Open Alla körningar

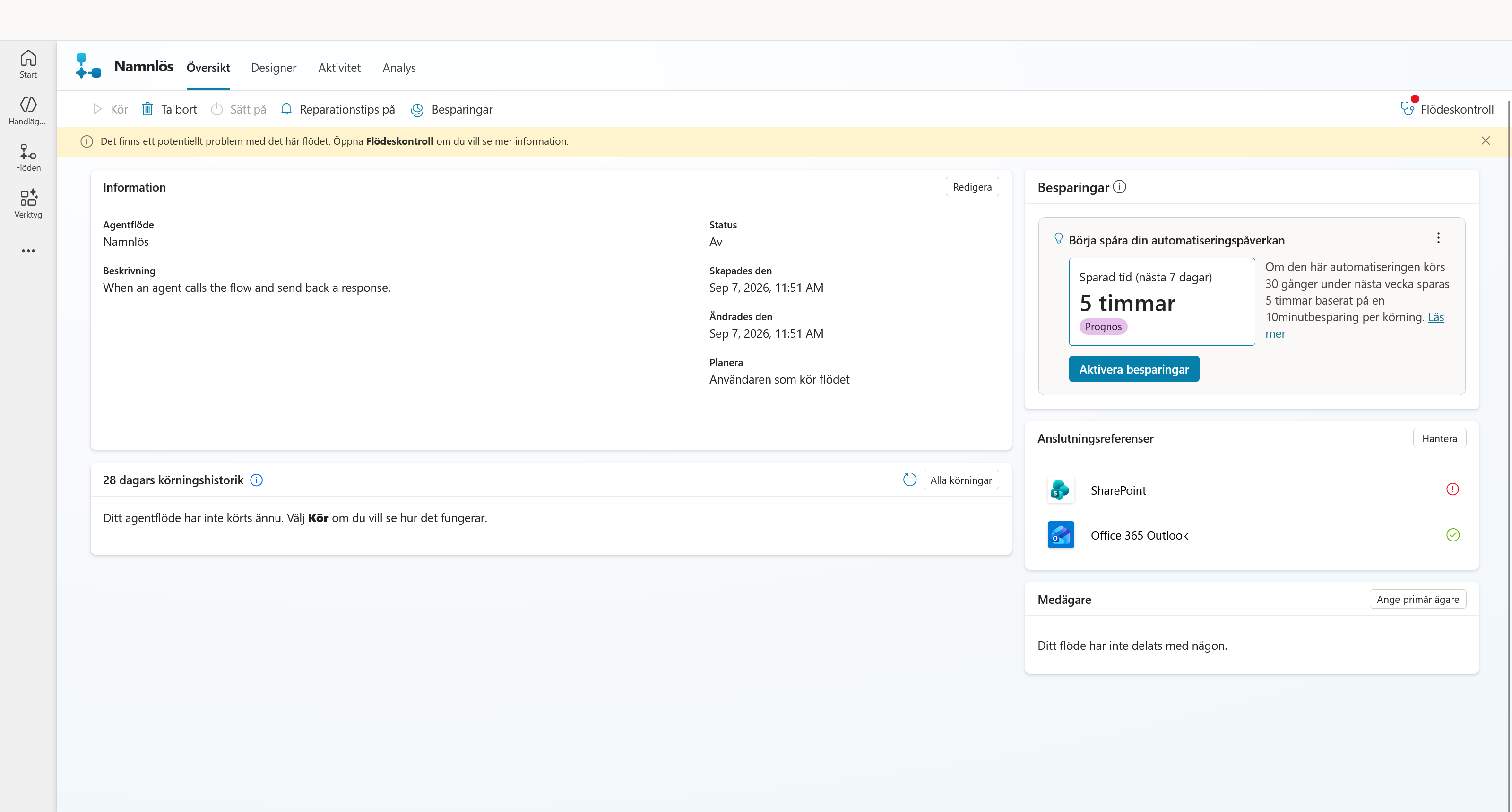coord(961,480)
